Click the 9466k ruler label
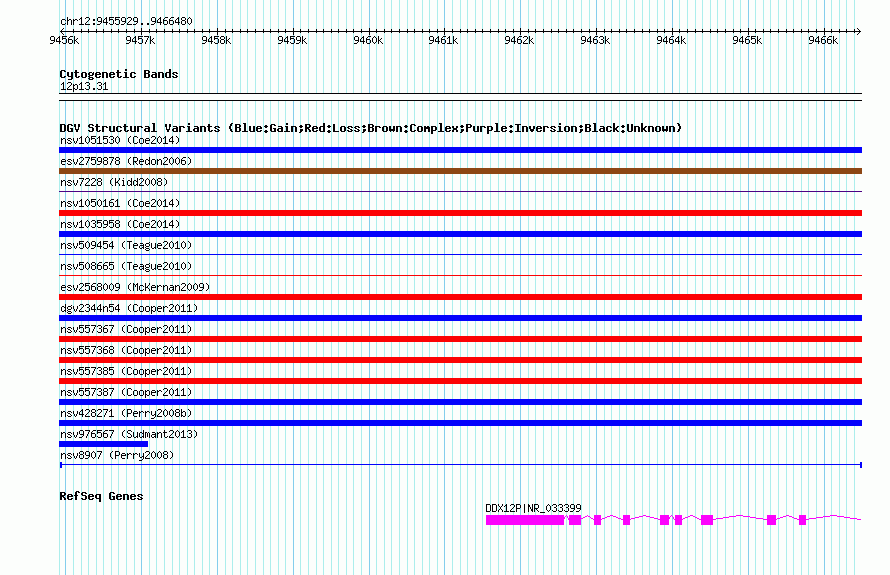The width and height of the screenshot is (890, 575). click(x=823, y=40)
